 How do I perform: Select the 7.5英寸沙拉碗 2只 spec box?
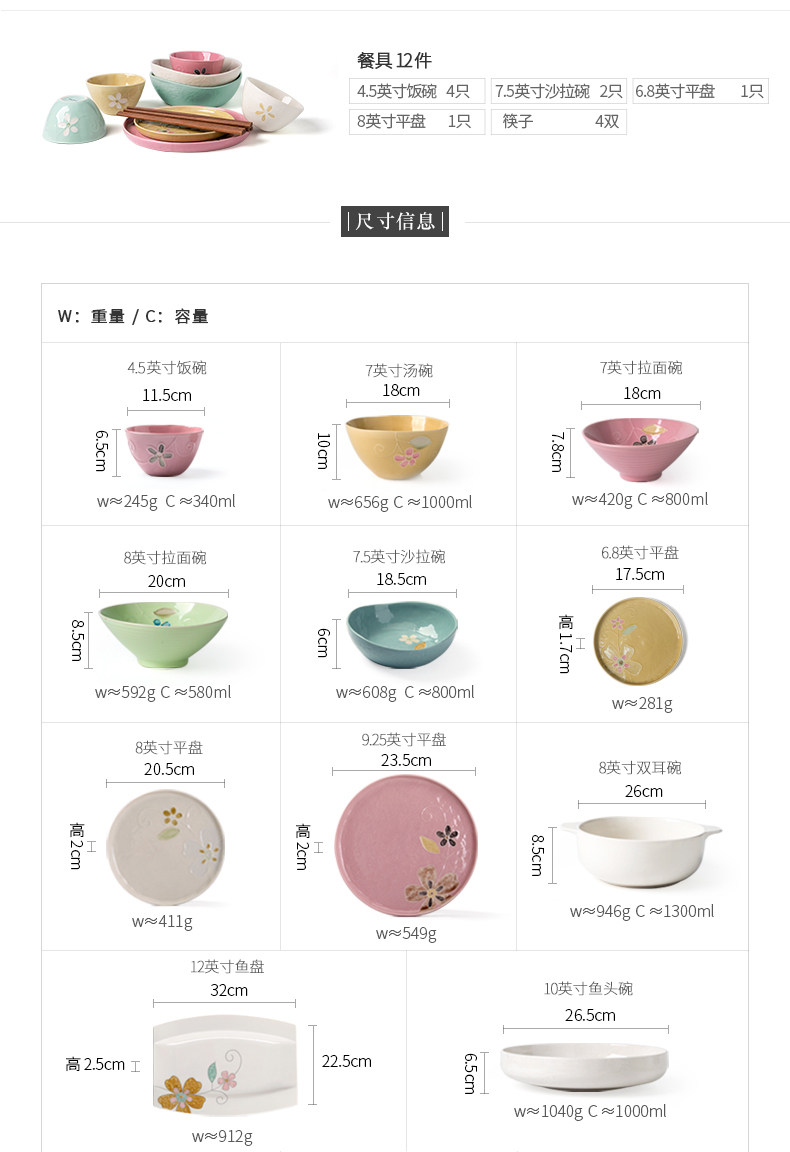[x=559, y=91]
